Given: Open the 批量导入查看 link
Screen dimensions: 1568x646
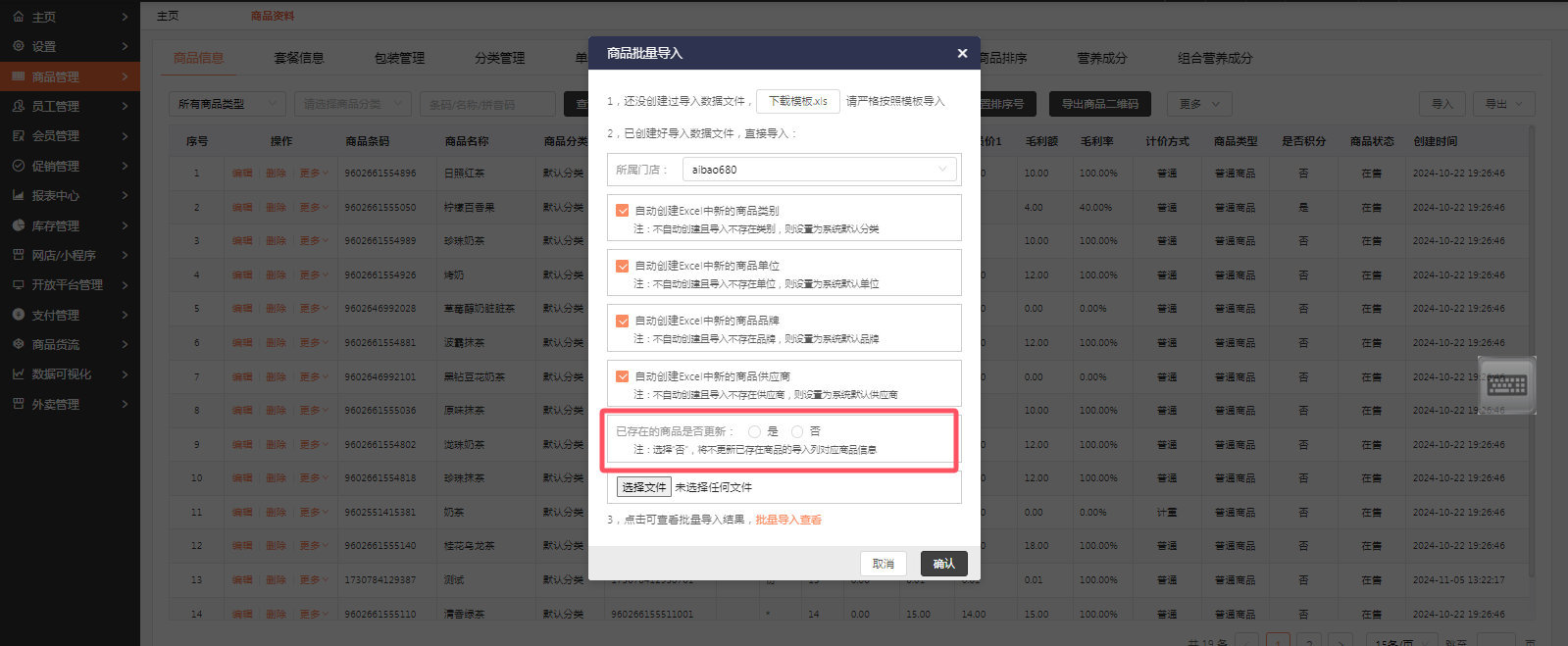Looking at the screenshot, I should pyautogui.click(x=788, y=521).
